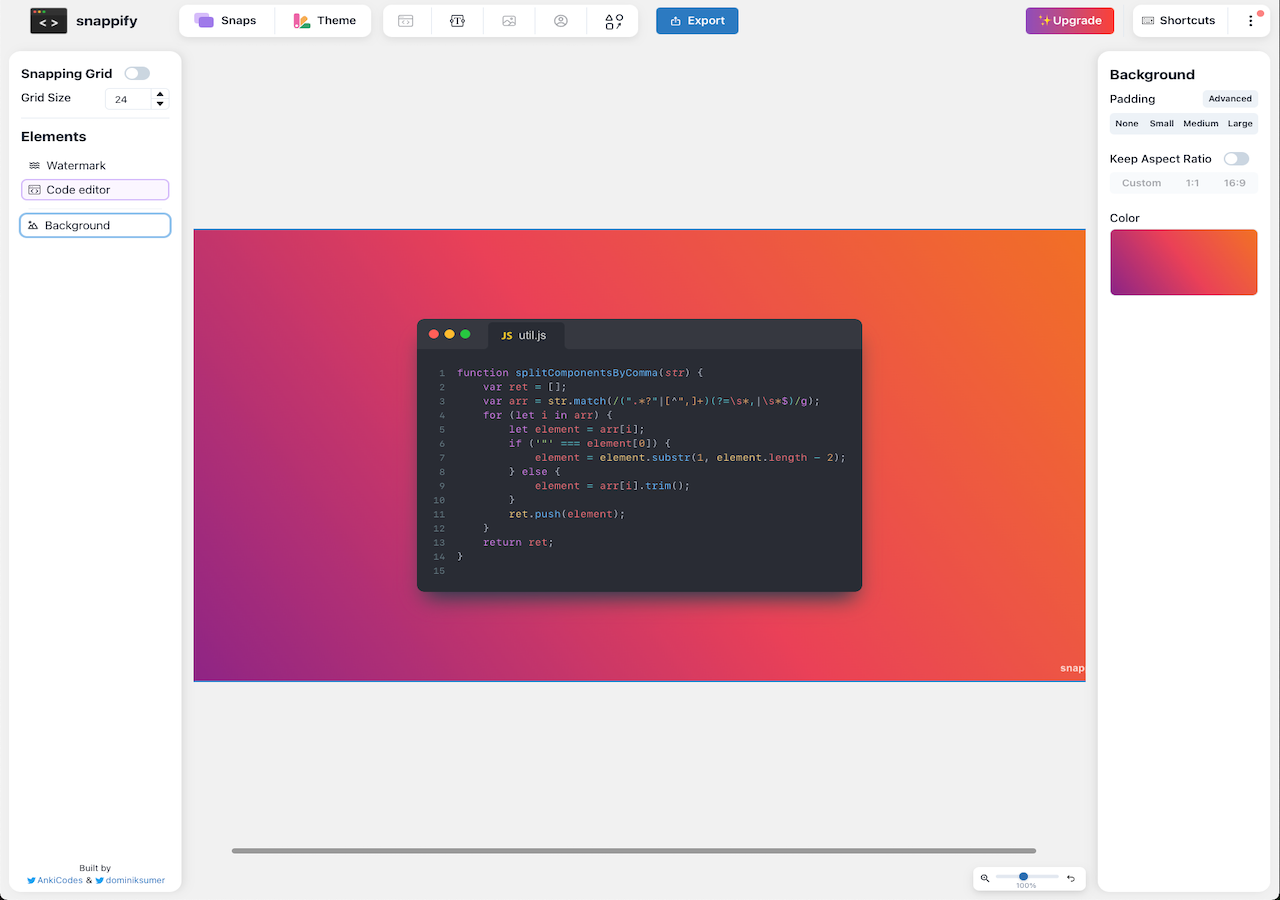Click the Export button
This screenshot has height=900, width=1280.
[x=697, y=21]
